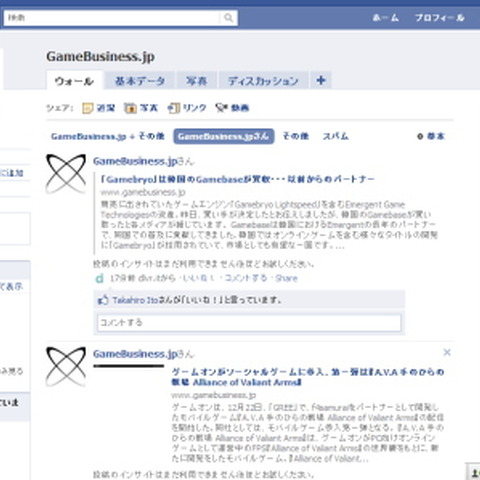Switch to the ディスカッション tab
Screen dimensions: 480x480
tap(263, 80)
